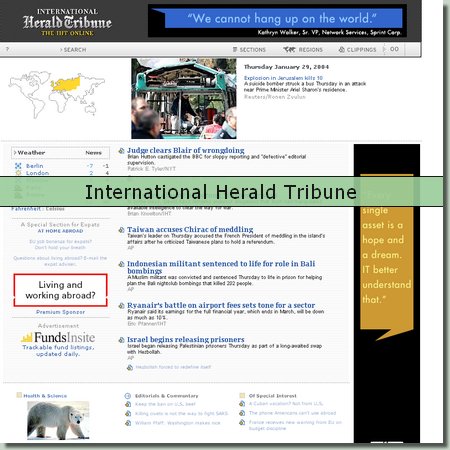Click the question mark help icon
Viewport: 450px width, 450px height.
point(7,49)
